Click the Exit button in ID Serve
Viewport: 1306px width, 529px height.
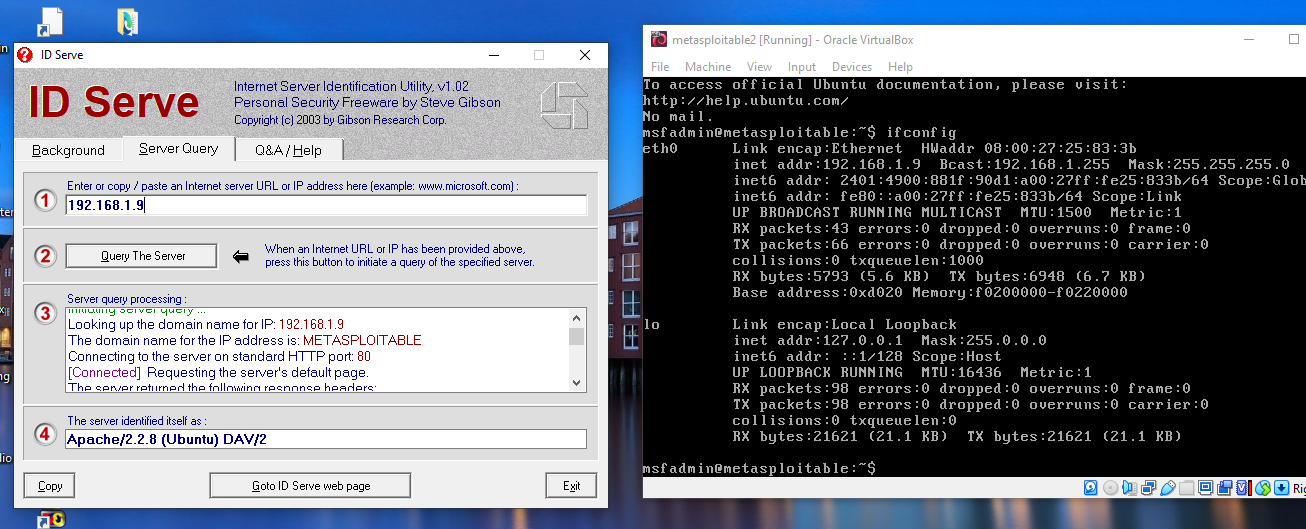571,486
